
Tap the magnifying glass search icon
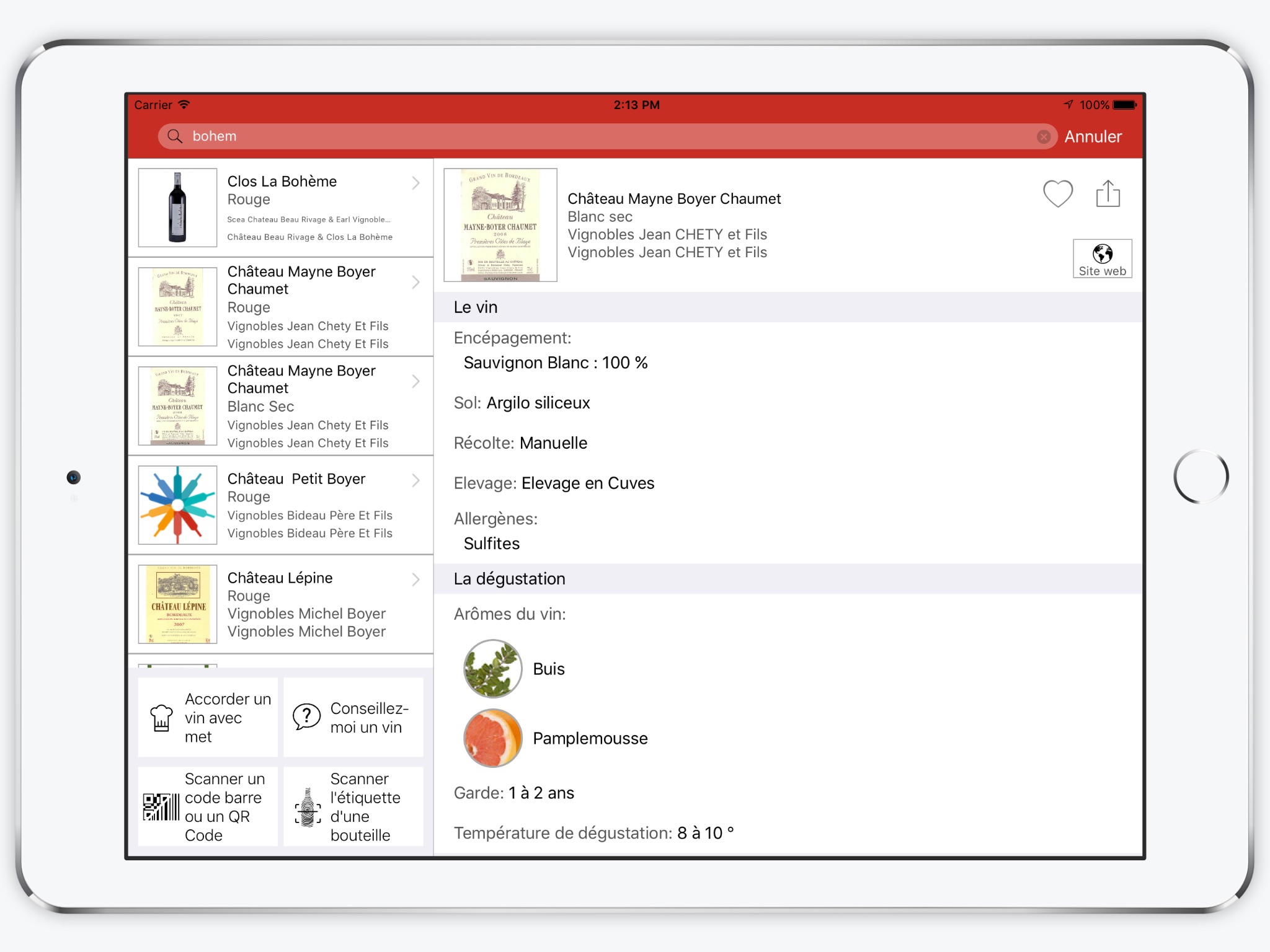pyautogui.click(x=175, y=136)
